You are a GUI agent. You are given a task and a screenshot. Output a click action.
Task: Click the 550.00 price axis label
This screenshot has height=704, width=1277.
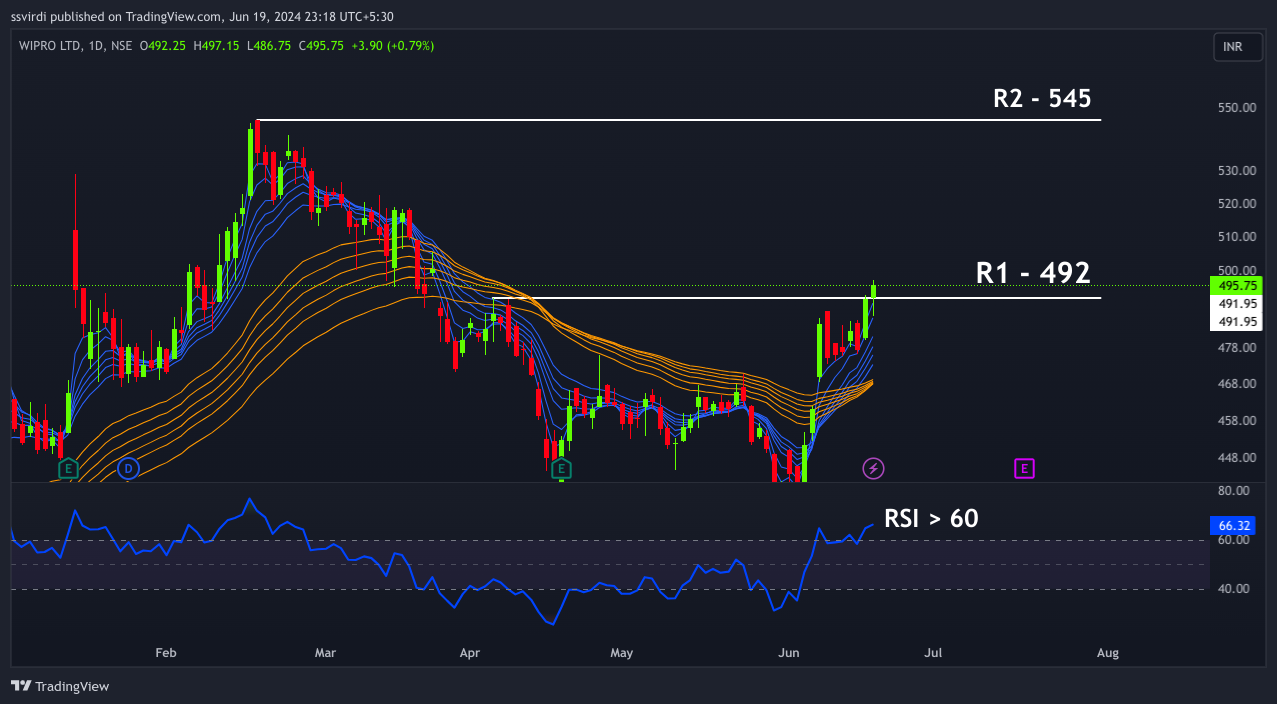(1235, 108)
